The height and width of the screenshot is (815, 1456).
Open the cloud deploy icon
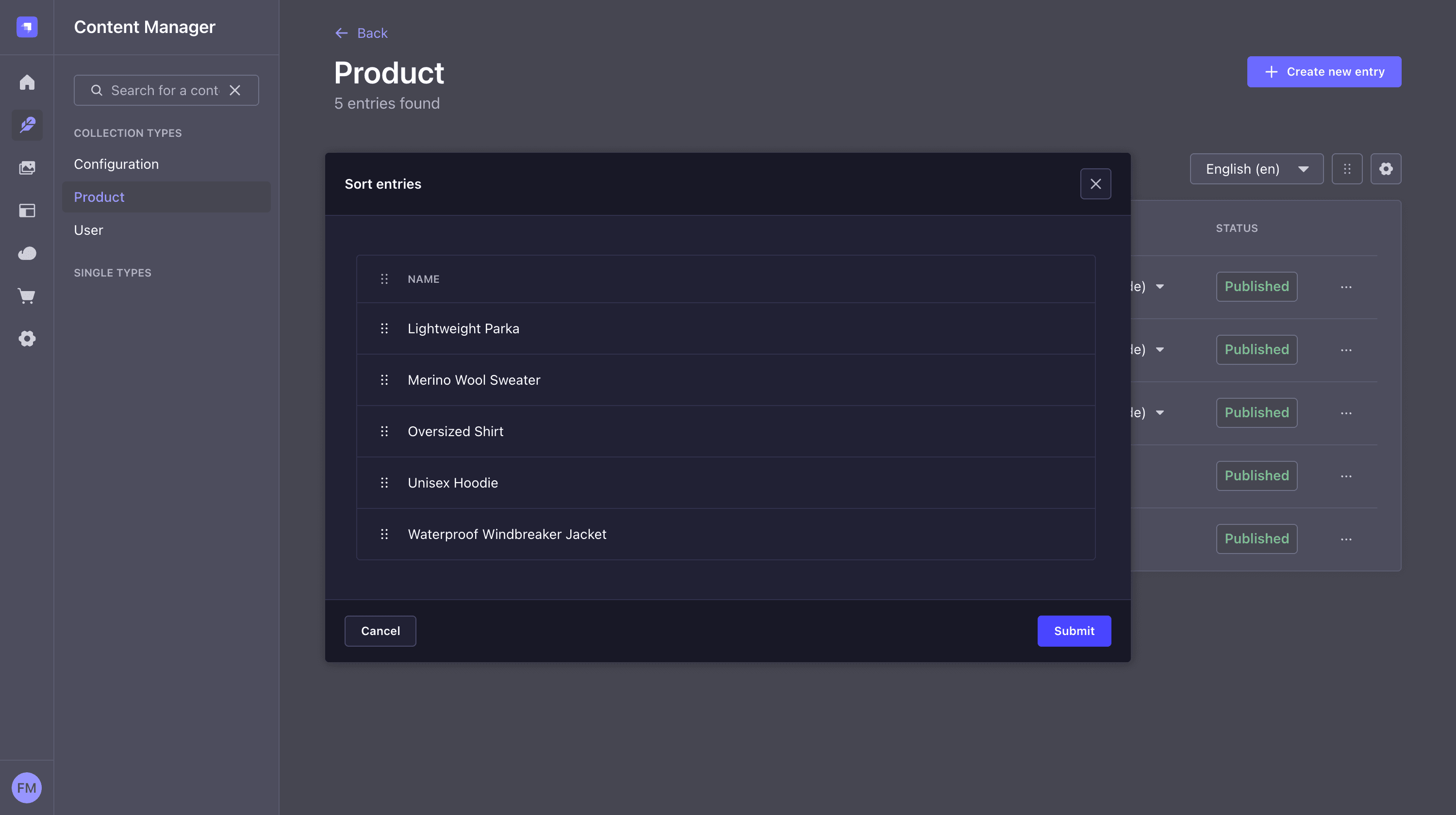(27, 254)
